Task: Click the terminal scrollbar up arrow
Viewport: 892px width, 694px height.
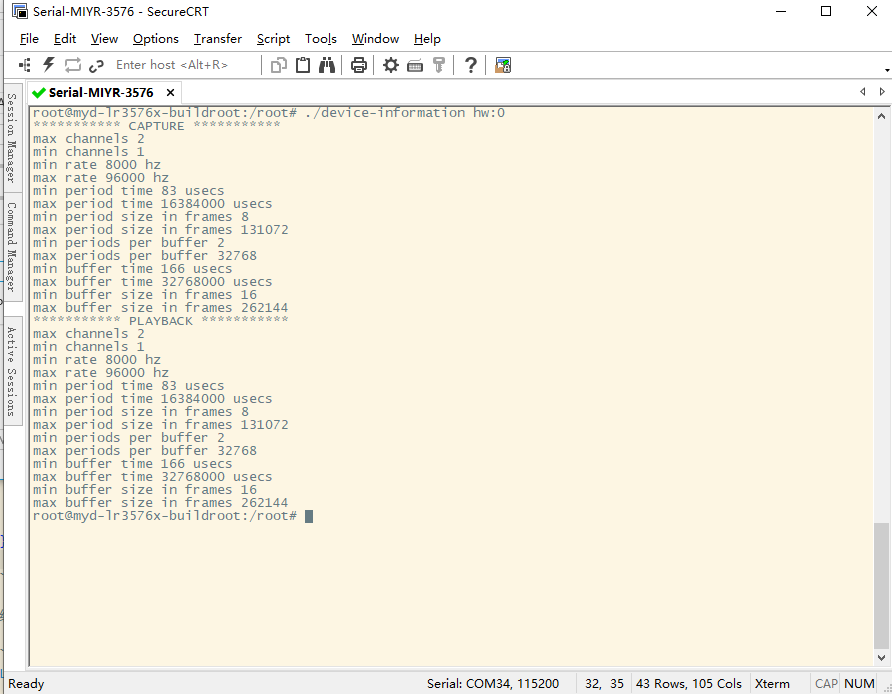Action: [x=881, y=116]
